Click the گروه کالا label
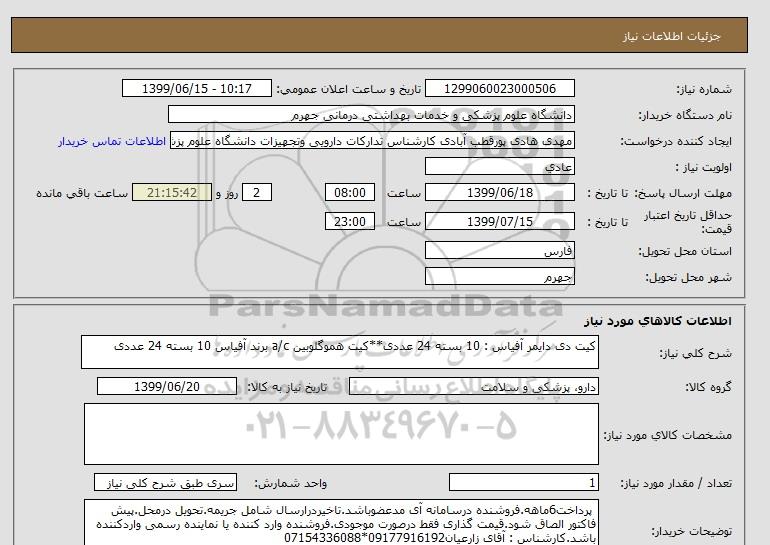The width and height of the screenshot is (770, 545). (x=709, y=387)
